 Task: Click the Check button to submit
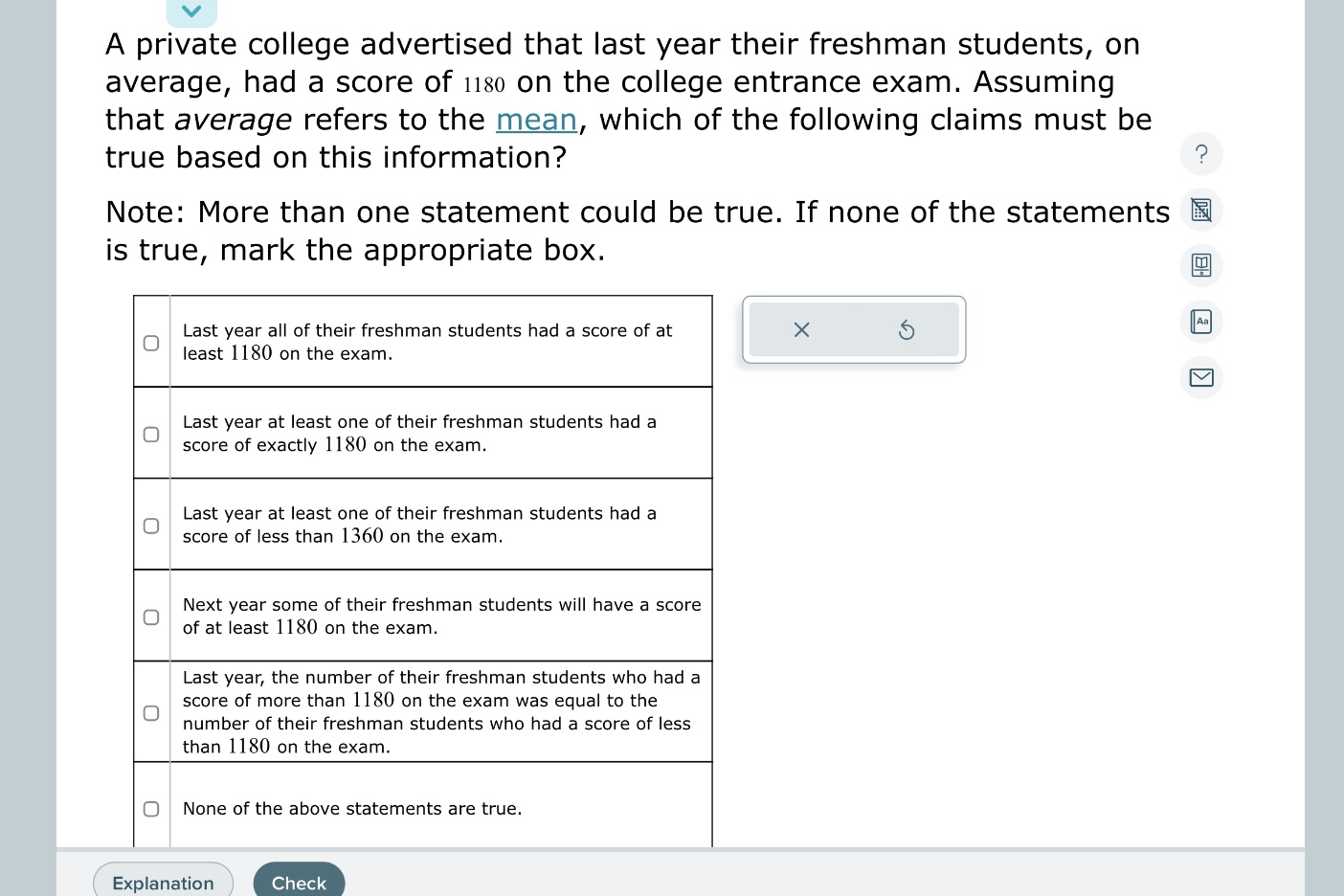pyautogui.click(x=299, y=882)
